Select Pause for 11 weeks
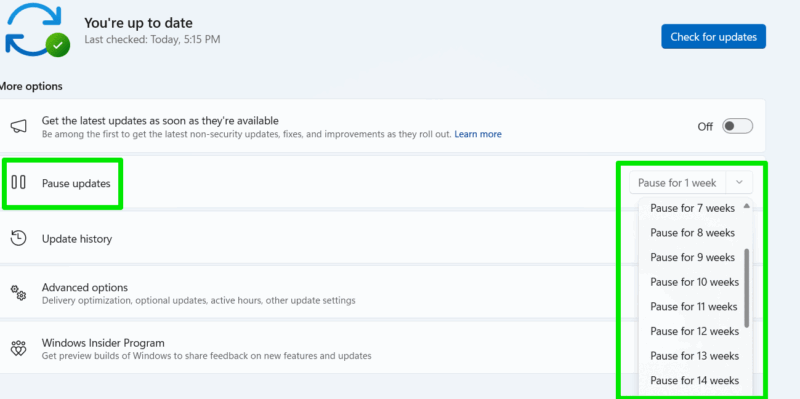Image resolution: width=800 pixels, height=399 pixels. [x=694, y=307]
